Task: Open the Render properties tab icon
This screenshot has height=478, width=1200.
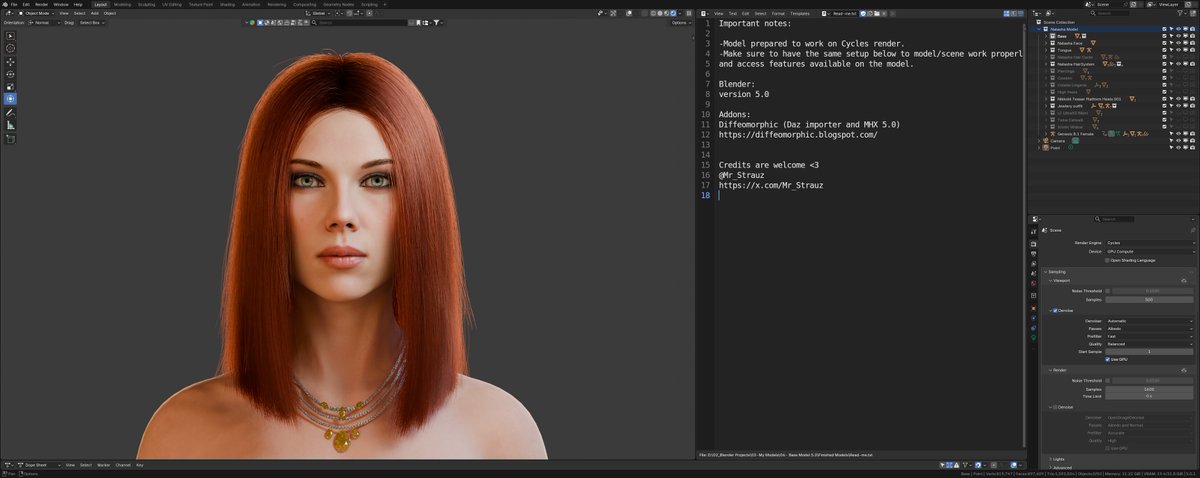Action: pyautogui.click(x=1034, y=244)
